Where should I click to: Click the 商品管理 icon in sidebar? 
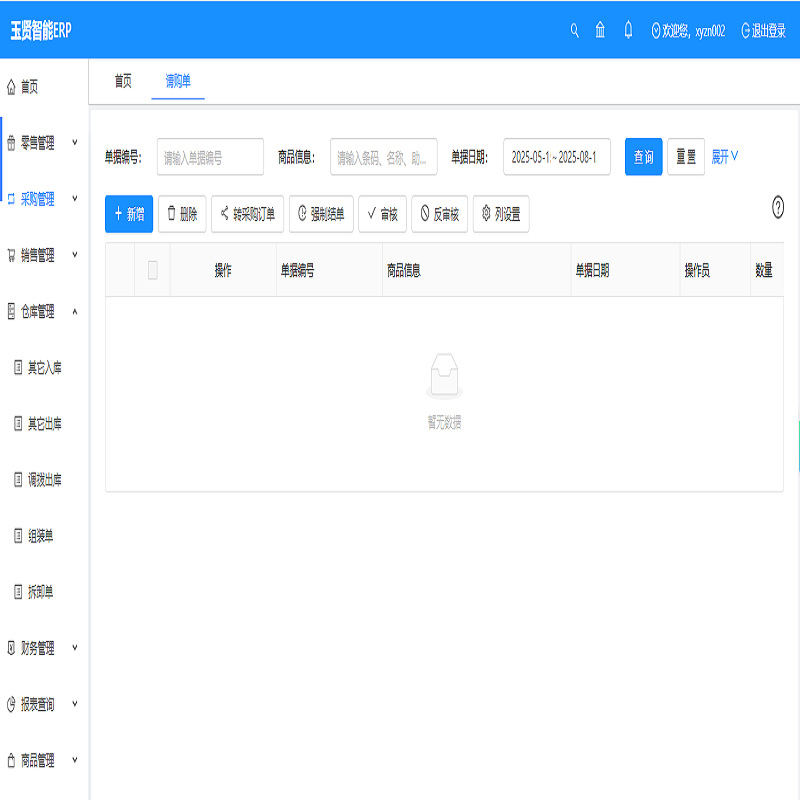pyautogui.click(x=10, y=759)
